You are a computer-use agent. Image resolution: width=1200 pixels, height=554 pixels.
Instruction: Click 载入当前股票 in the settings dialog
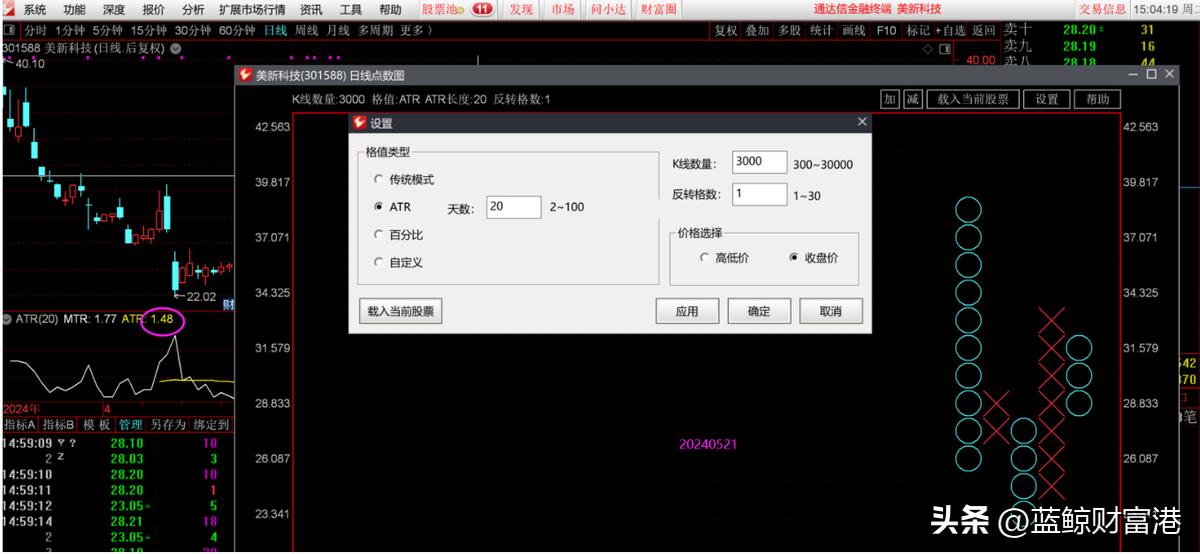[x=400, y=311]
